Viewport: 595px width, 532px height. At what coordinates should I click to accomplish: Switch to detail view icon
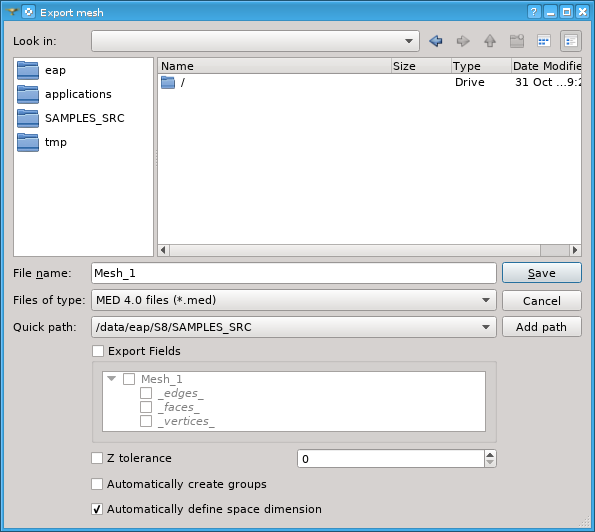pos(571,41)
